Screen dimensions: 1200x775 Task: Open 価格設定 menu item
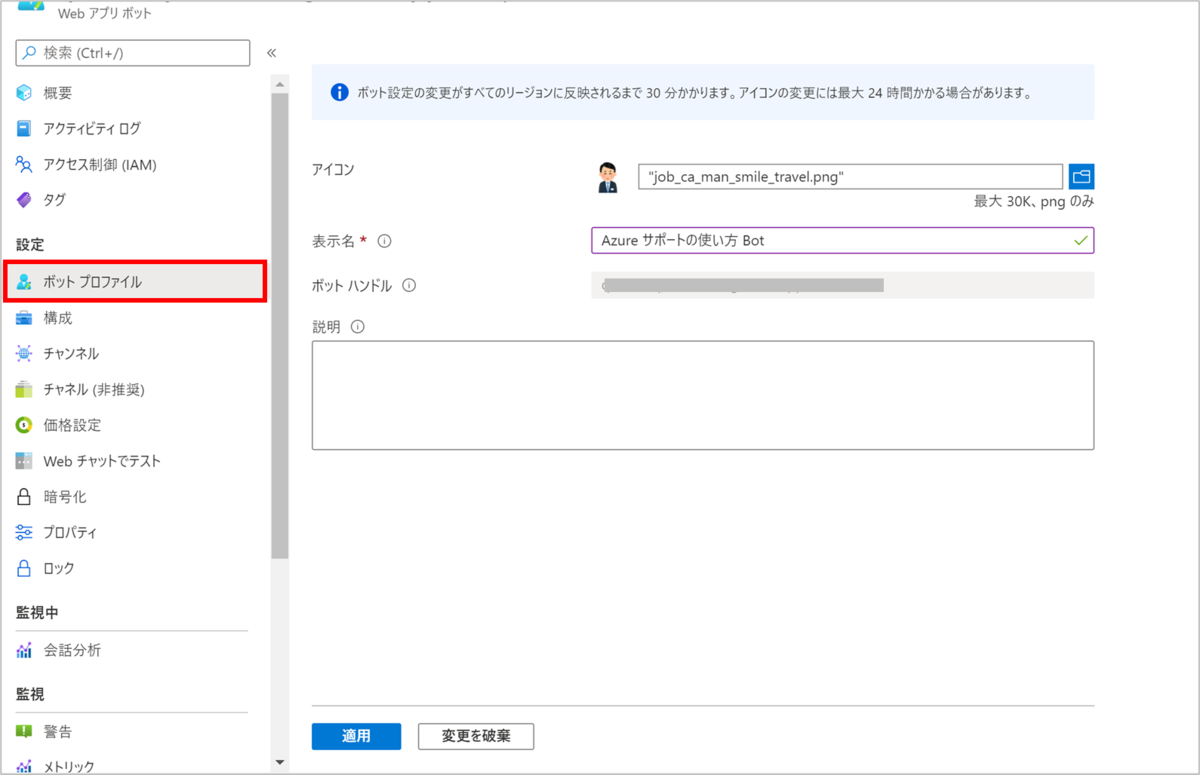coord(72,425)
